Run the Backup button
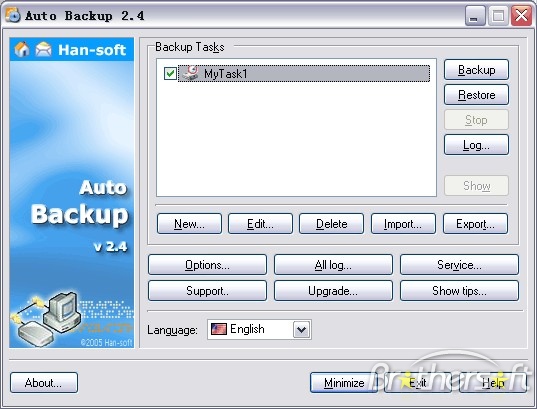Viewport: 537px width, 409px height. [x=476, y=70]
